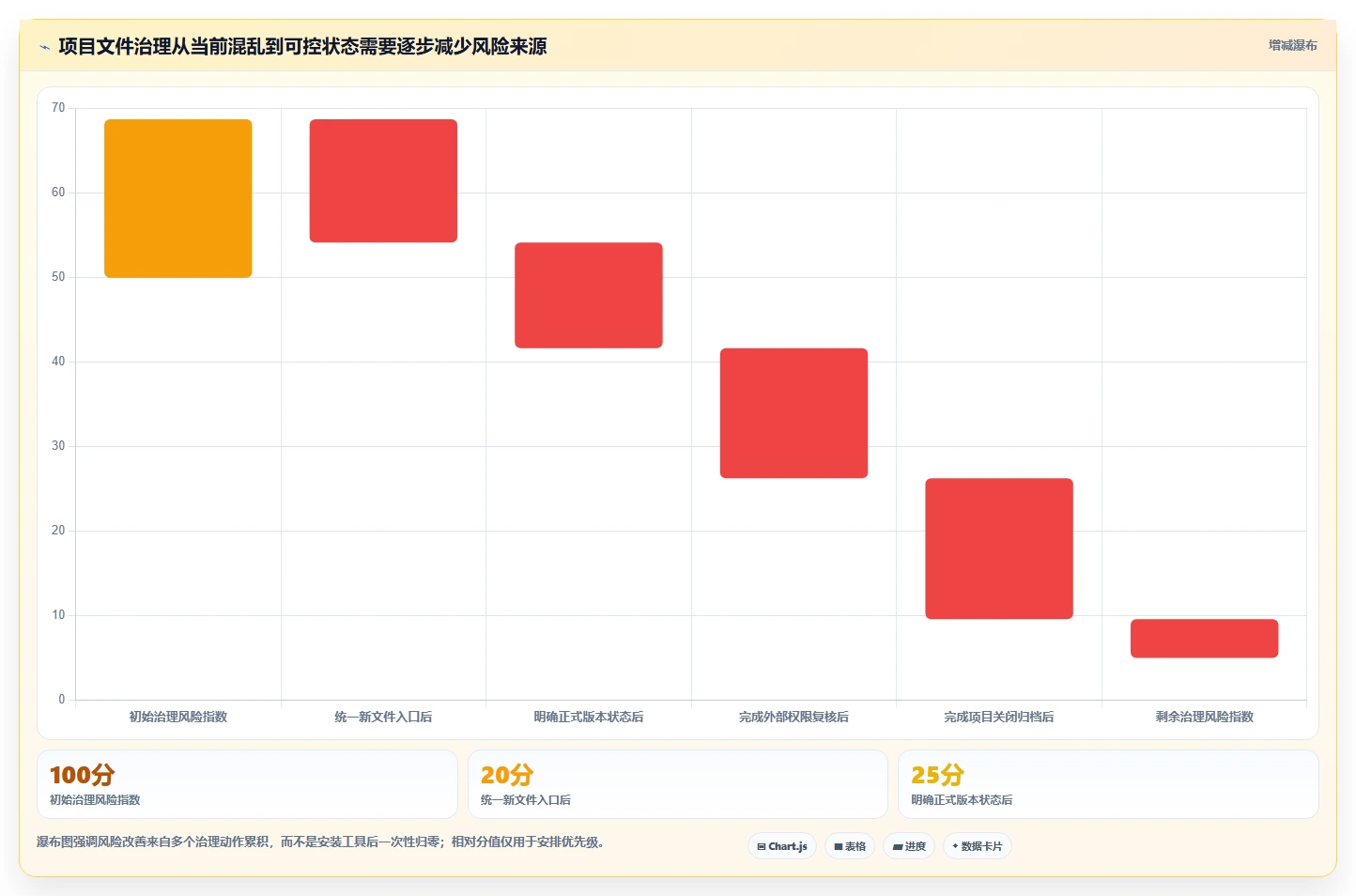Click the footnote text starting 瀑布图强调

(x=323, y=842)
